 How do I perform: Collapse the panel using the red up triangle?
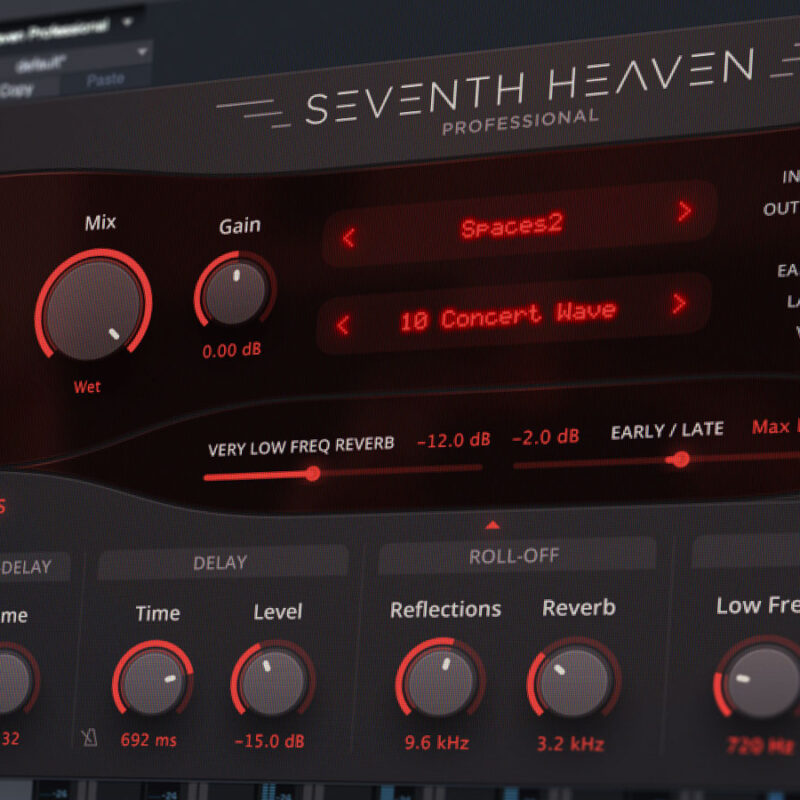click(492, 524)
